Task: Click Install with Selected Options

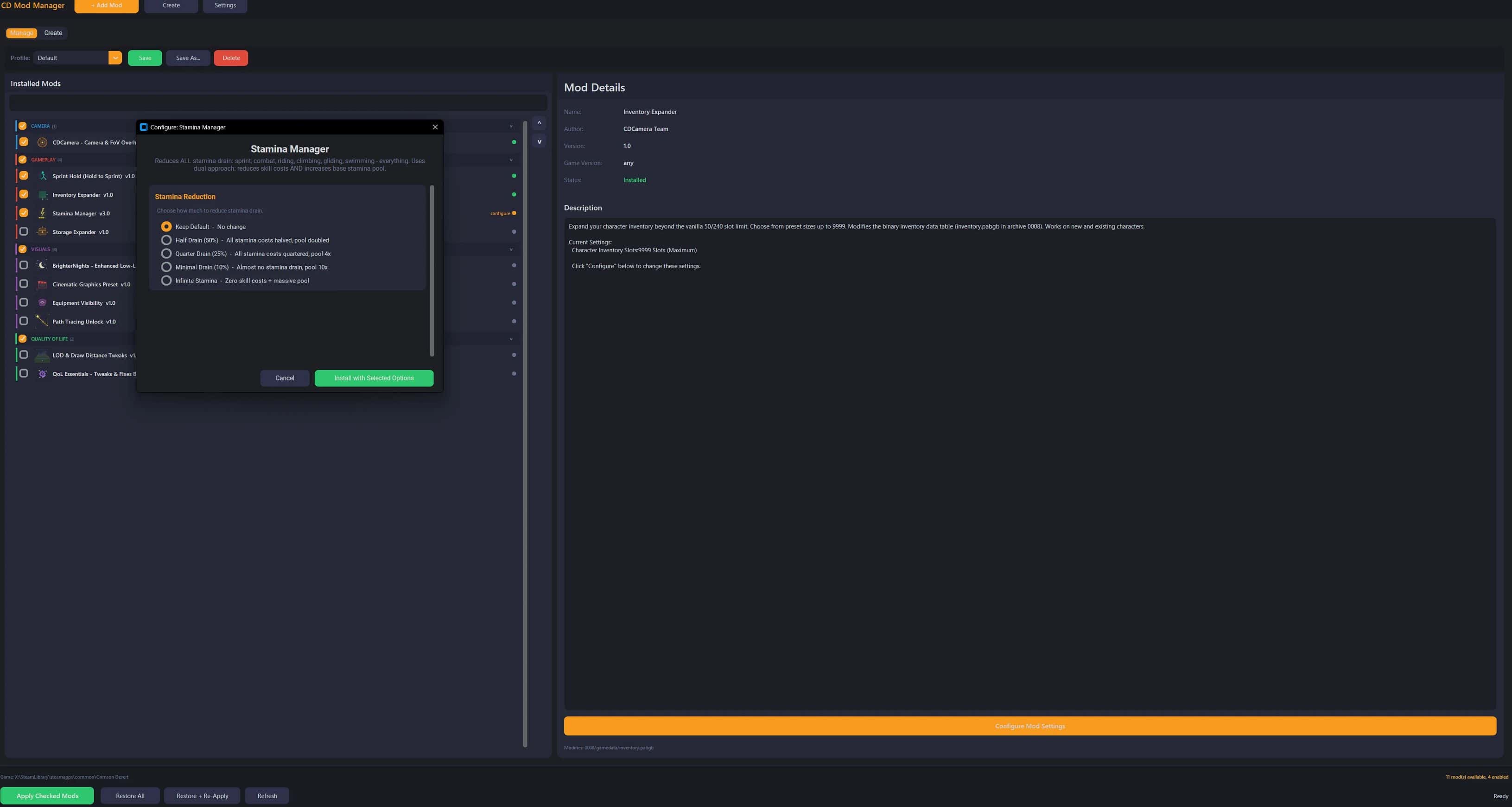Action: [374, 378]
